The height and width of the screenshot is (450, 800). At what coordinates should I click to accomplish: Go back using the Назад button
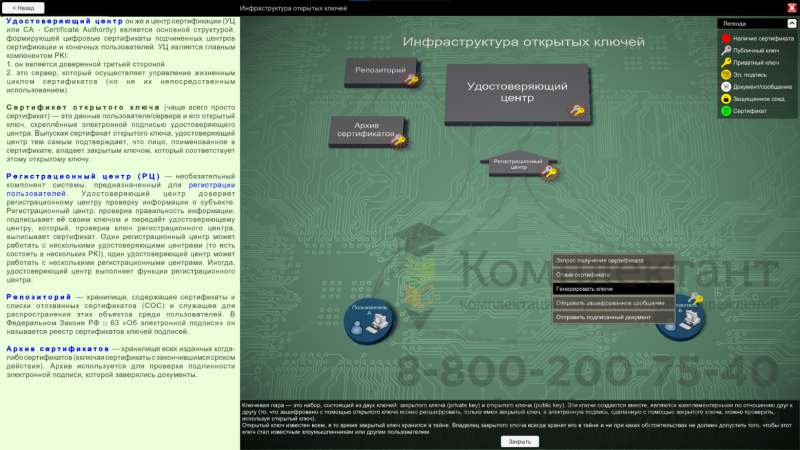tap(22, 7)
